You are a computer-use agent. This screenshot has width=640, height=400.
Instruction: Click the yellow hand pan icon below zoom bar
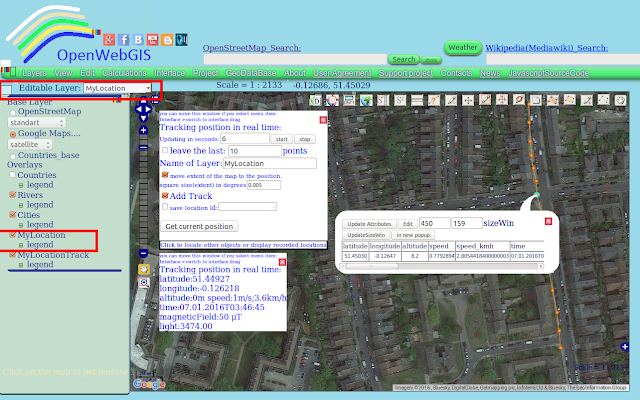point(144,269)
